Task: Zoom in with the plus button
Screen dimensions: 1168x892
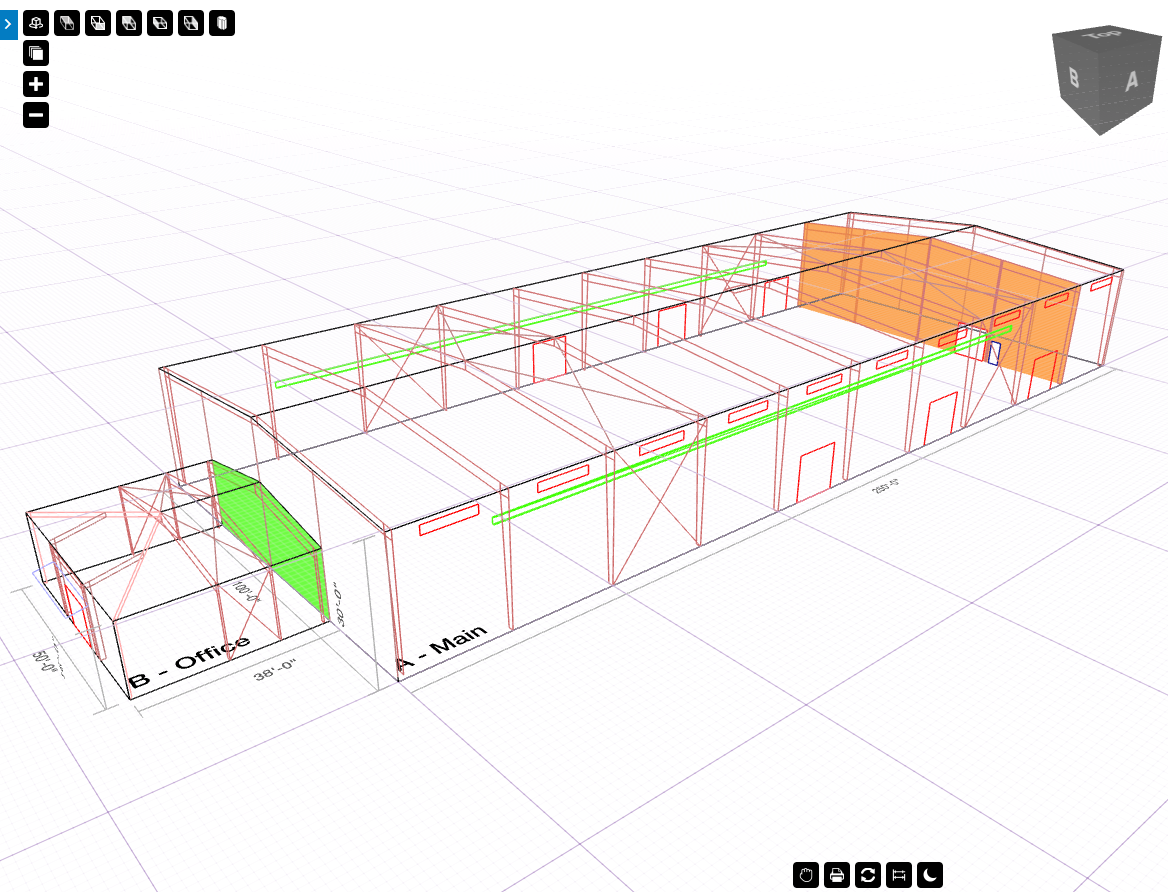Action: [x=36, y=85]
